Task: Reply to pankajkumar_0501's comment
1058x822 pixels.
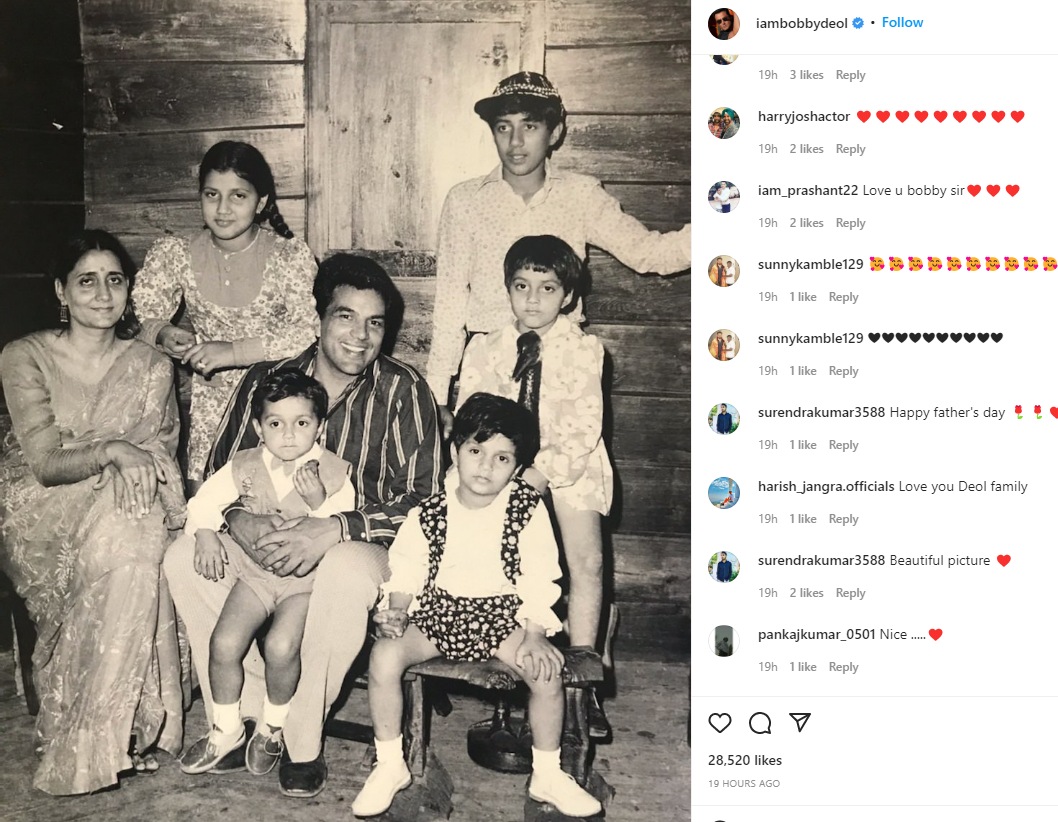Action: (843, 667)
